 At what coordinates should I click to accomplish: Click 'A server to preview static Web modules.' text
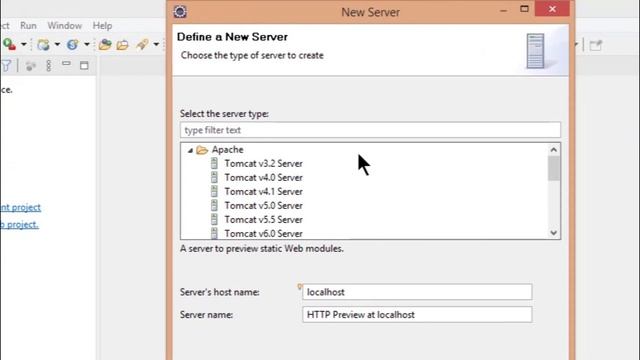262,249
